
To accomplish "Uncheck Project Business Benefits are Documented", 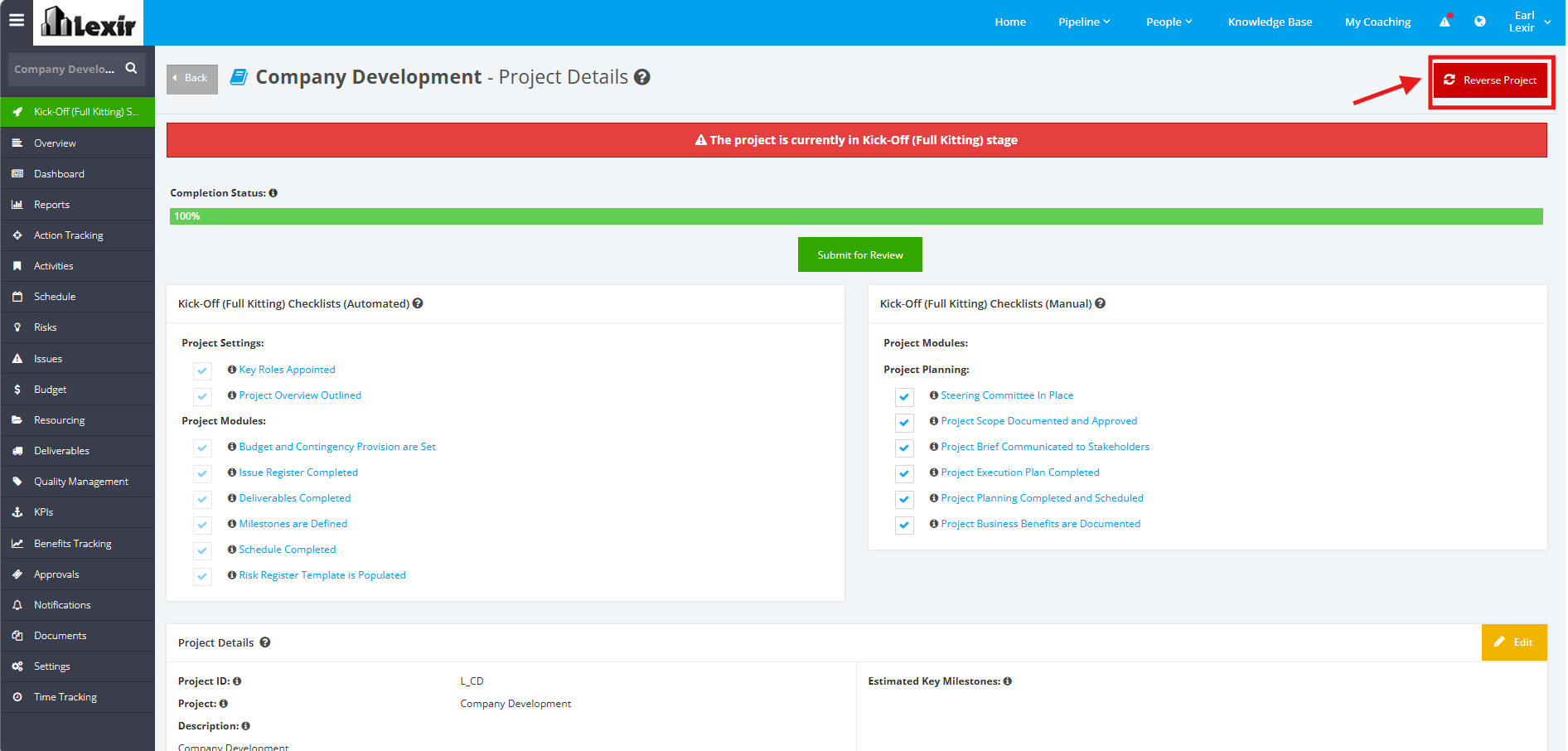I will [905, 525].
